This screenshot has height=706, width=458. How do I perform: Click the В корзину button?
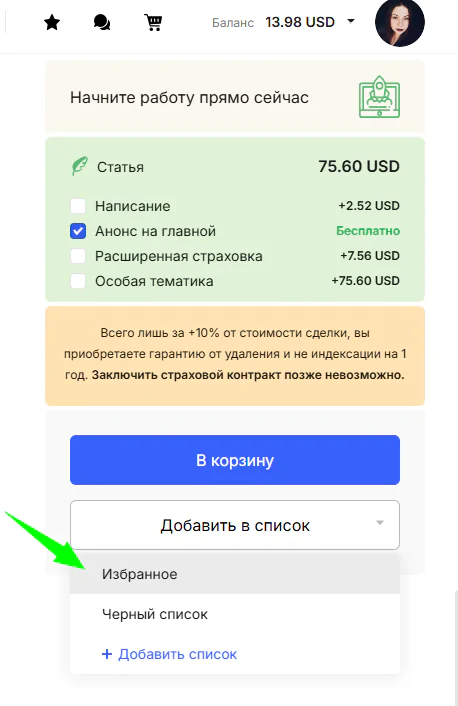pos(235,460)
